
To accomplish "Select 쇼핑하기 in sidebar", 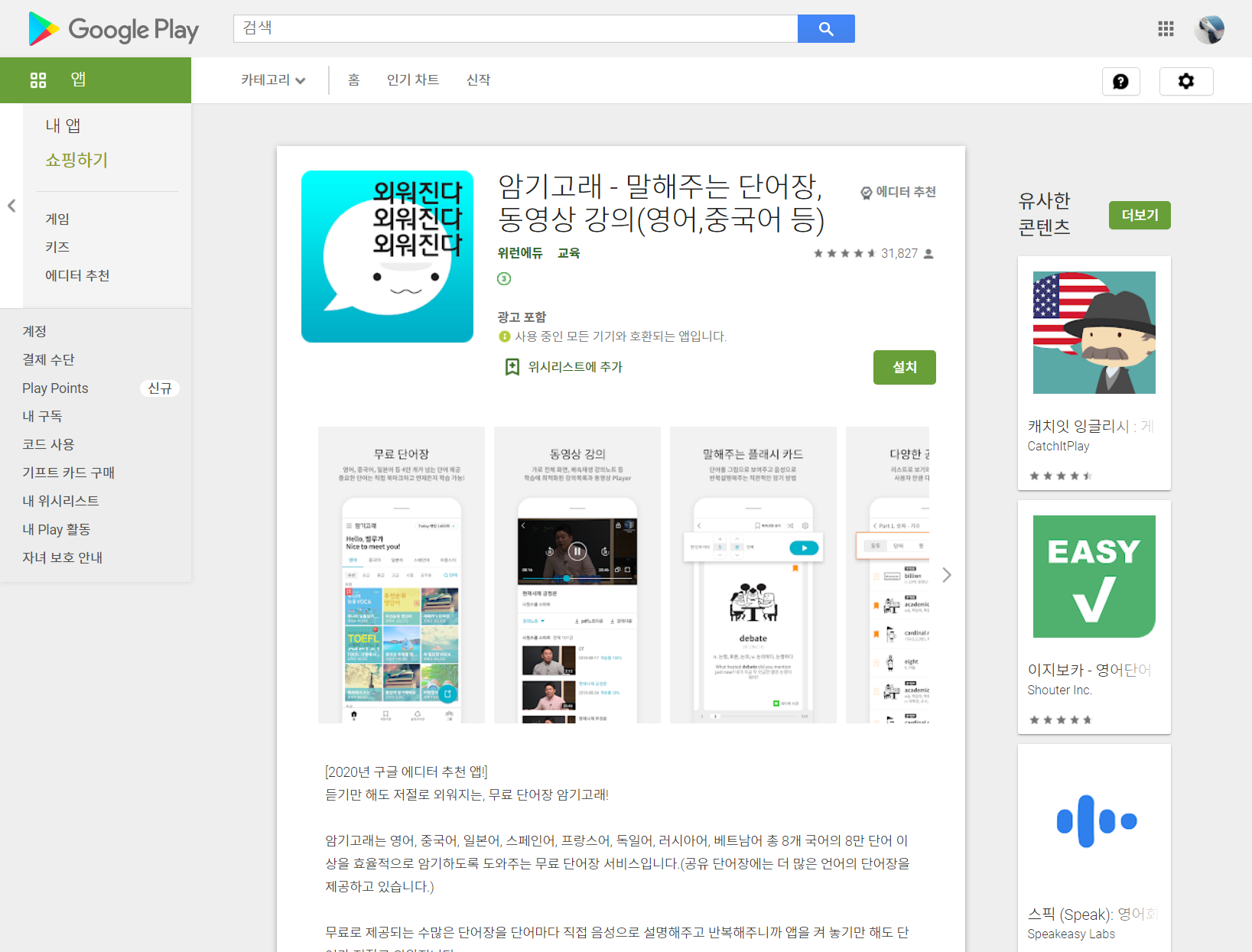I will 76,160.
